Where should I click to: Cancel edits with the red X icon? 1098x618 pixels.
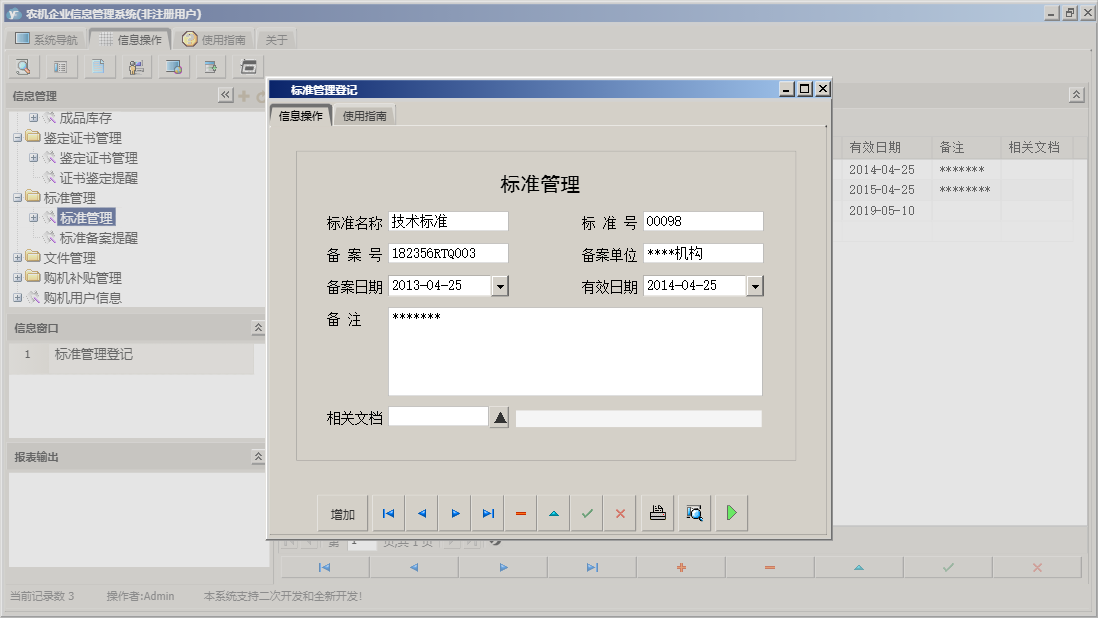[x=620, y=512]
